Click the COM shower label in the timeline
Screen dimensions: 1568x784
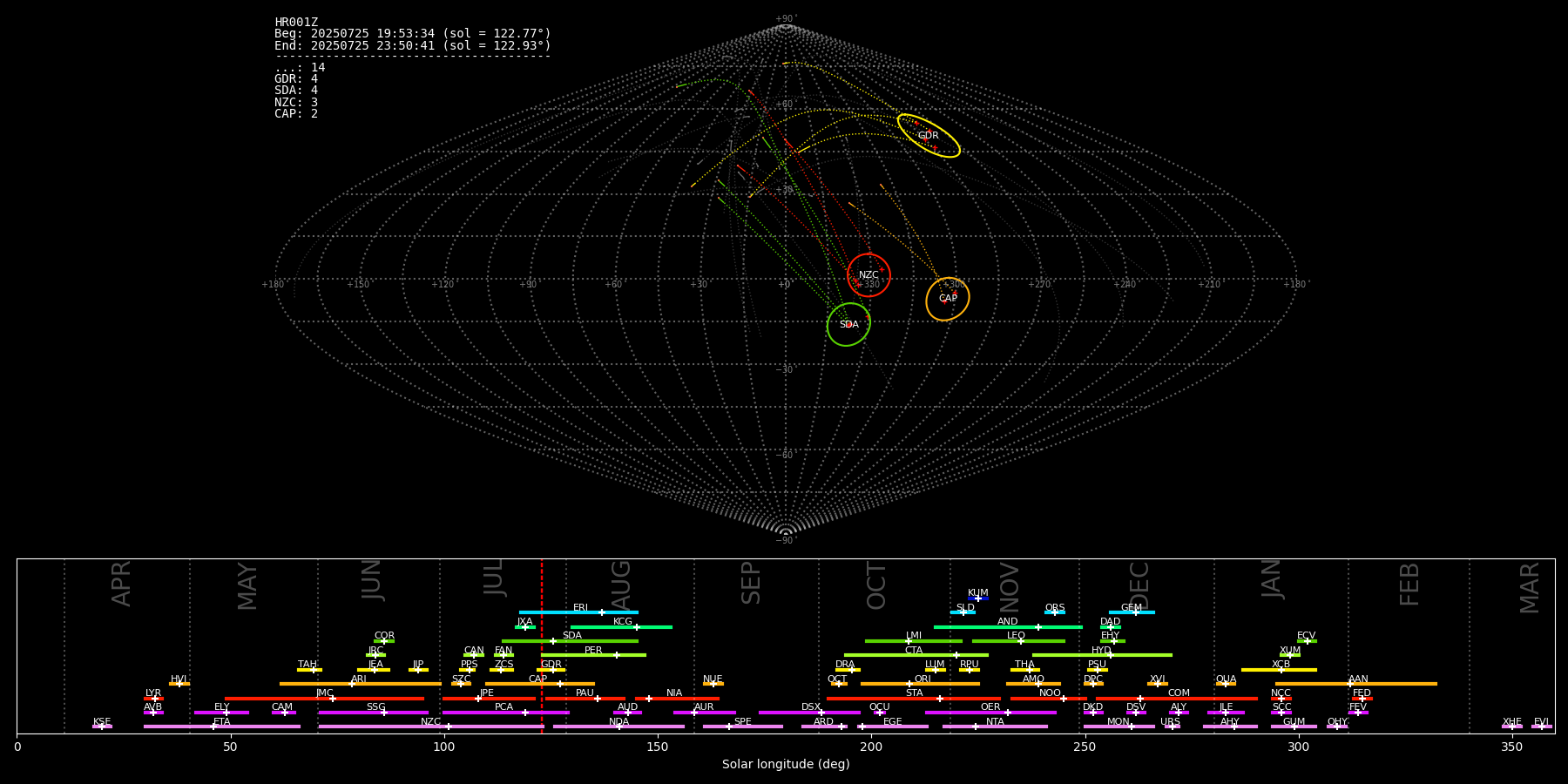click(1179, 693)
